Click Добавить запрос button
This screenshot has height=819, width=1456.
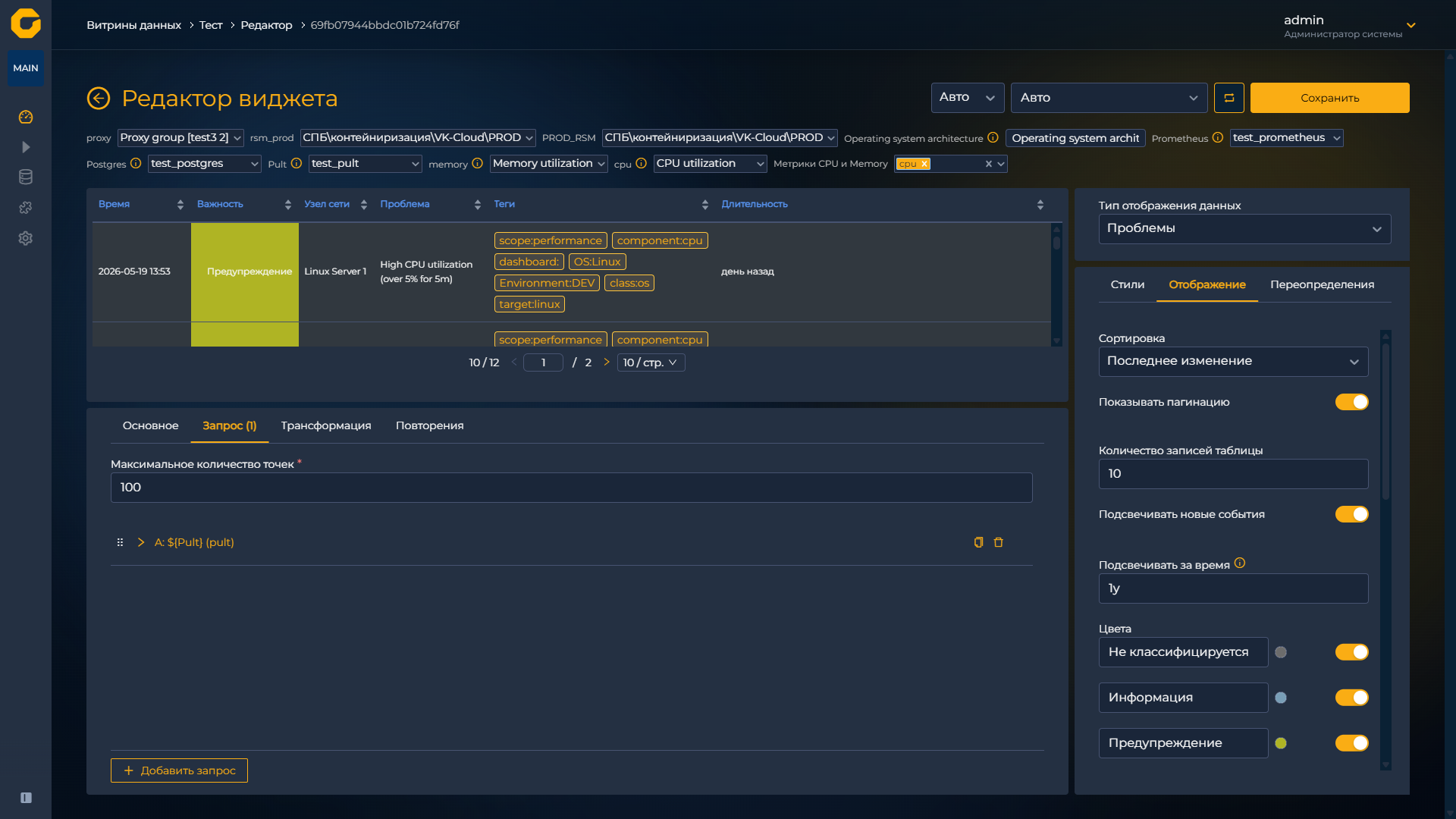[179, 770]
